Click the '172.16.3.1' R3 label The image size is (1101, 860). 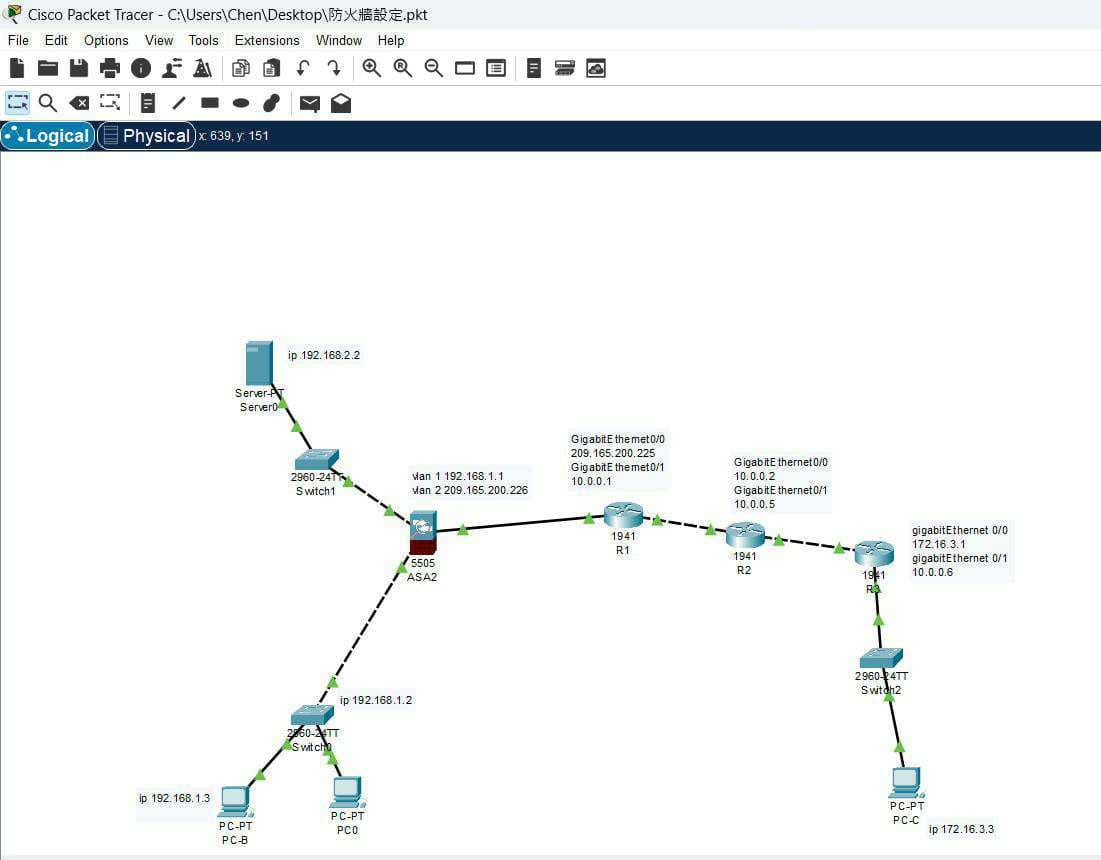[x=939, y=544]
